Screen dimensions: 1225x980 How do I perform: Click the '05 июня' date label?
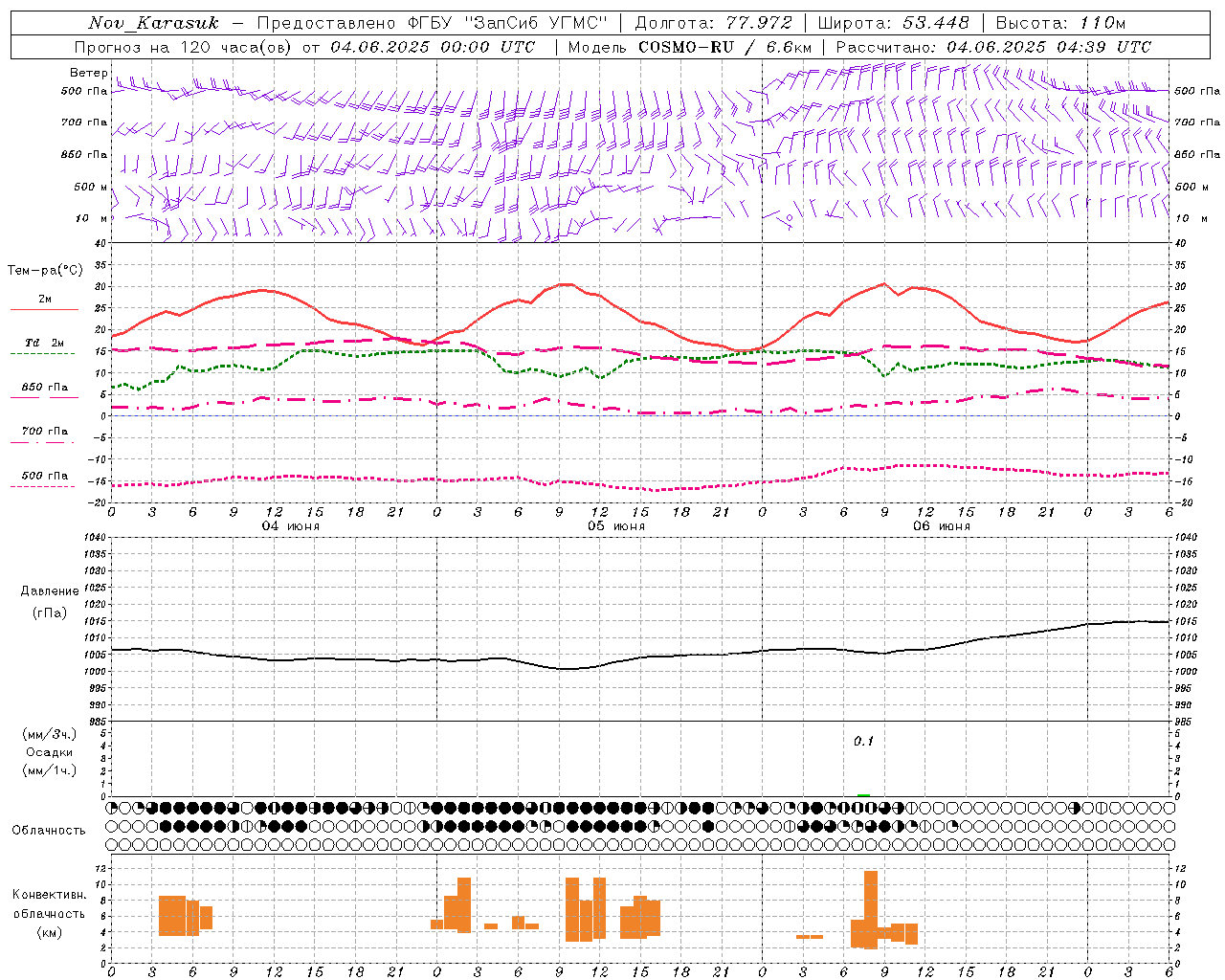(616, 526)
